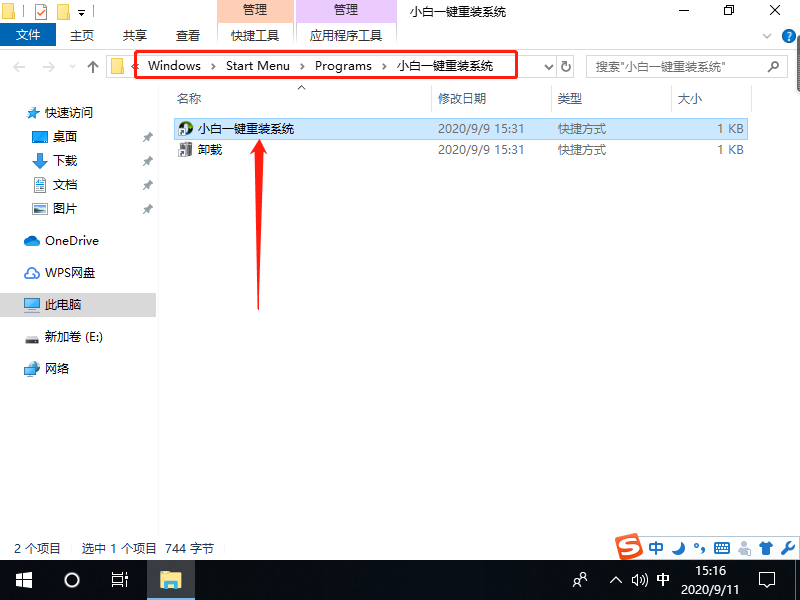Open the 文件 menu tab
The height and width of the screenshot is (600, 800).
(x=28, y=35)
